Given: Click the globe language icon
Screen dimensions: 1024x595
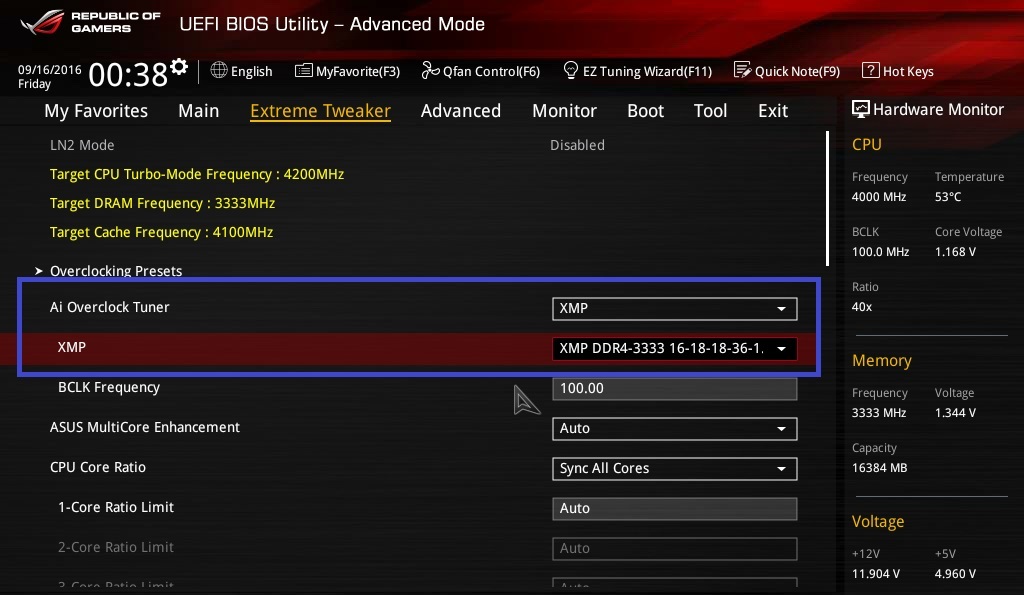Looking at the screenshot, I should coord(219,70).
